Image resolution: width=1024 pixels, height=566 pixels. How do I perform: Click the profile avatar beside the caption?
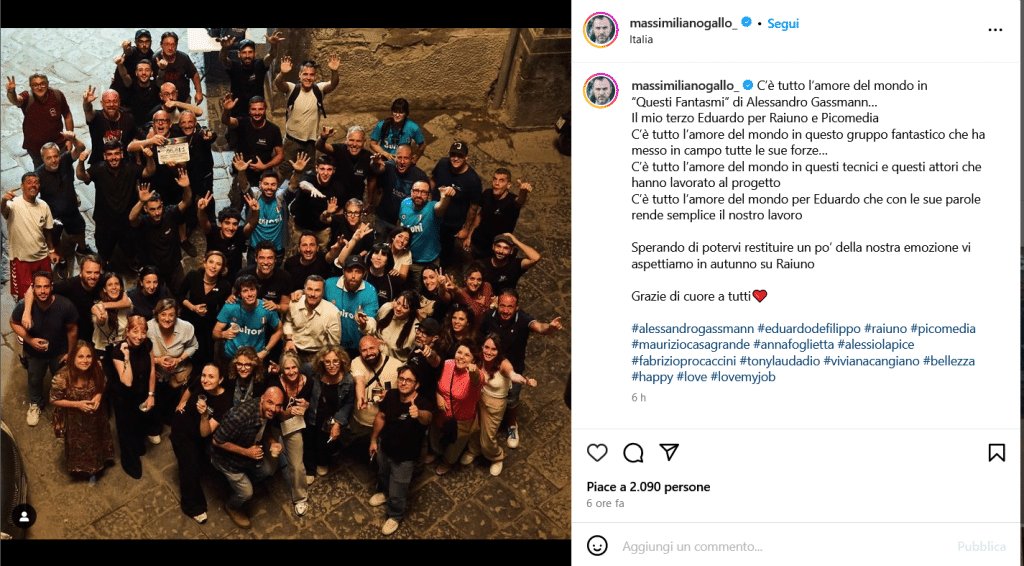click(x=600, y=91)
